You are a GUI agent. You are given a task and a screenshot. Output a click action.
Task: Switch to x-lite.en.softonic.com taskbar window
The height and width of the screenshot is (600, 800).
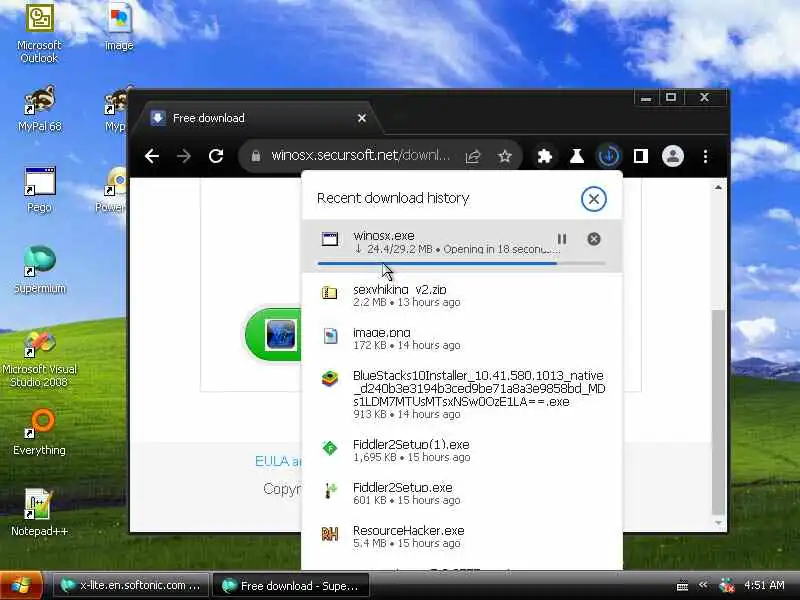coord(131,586)
